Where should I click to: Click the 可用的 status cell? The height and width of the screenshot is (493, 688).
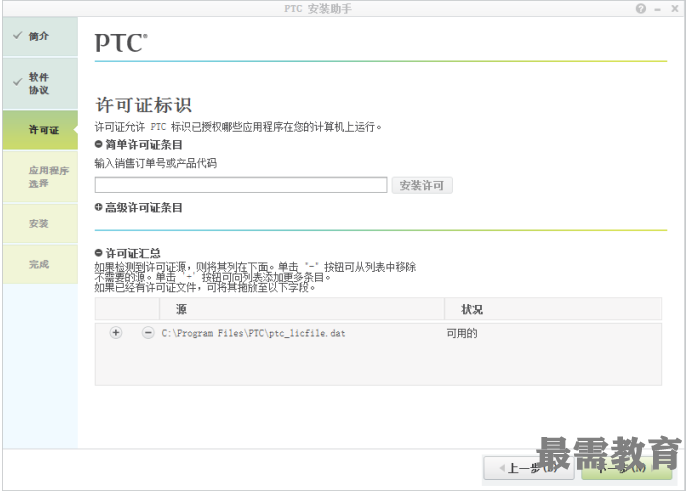click(462, 333)
